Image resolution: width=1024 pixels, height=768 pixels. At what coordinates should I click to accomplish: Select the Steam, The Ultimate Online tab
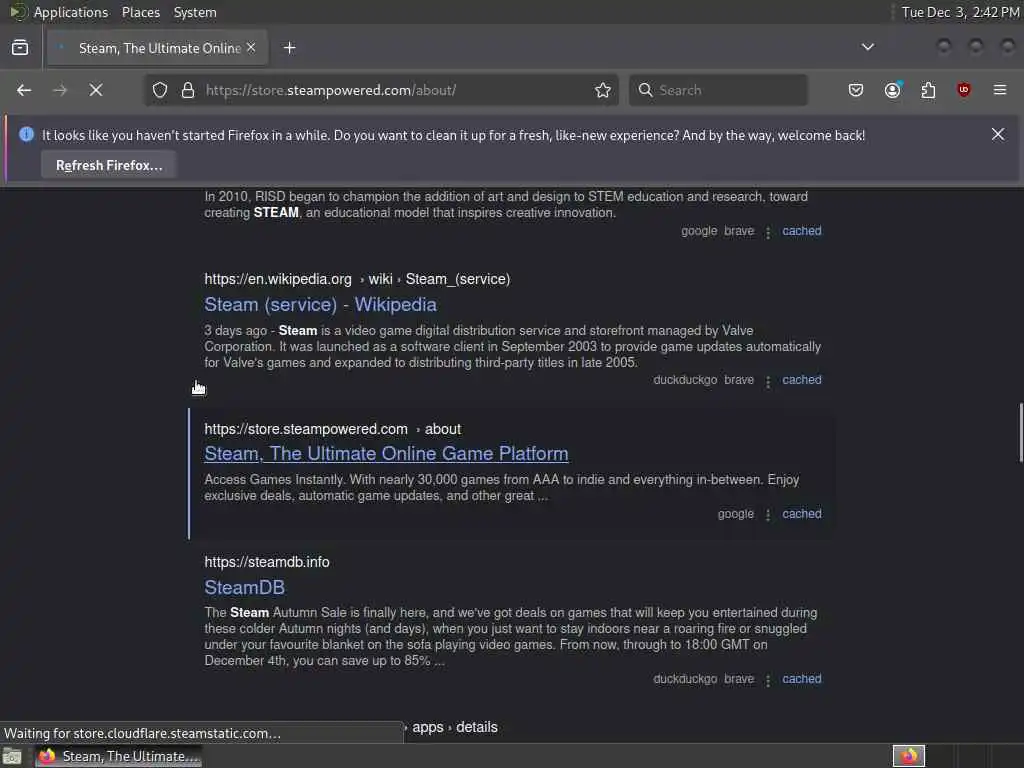tap(157, 48)
